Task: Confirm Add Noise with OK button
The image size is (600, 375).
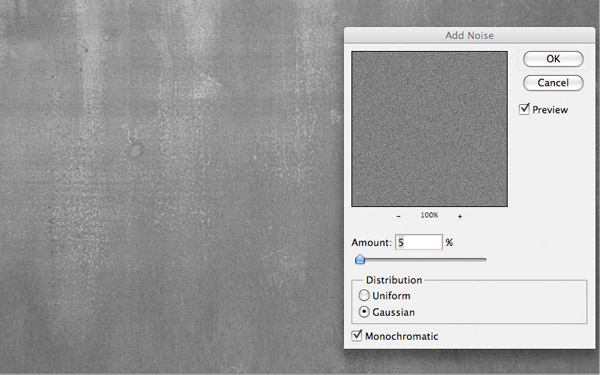Action: point(553,59)
